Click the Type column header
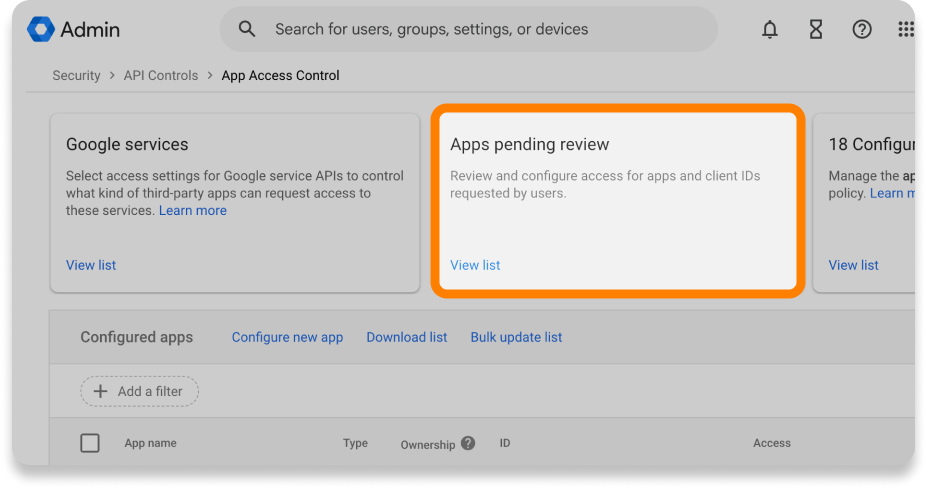 click(355, 443)
